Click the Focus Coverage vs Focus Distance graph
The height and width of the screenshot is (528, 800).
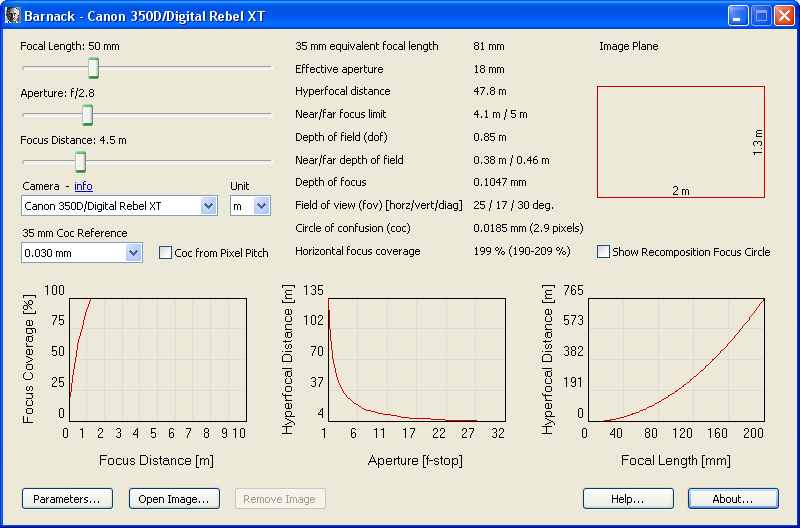coord(158,360)
